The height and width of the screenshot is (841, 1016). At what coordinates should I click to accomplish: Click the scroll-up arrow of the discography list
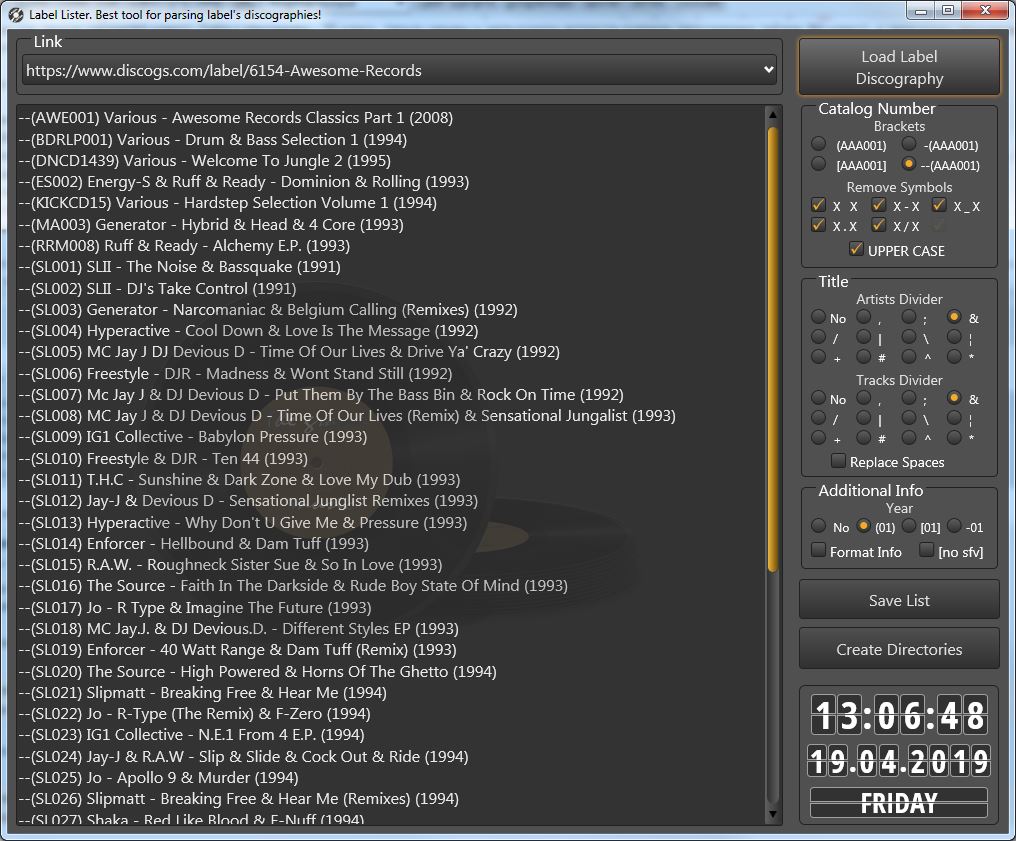(772, 115)
